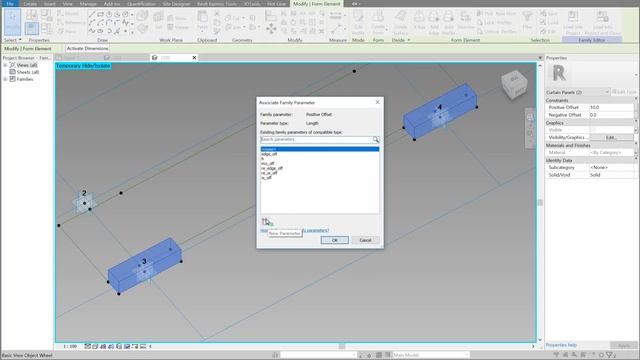
Task: Click the search magnifier icon in dialog
Action: (x=376, y=140)
